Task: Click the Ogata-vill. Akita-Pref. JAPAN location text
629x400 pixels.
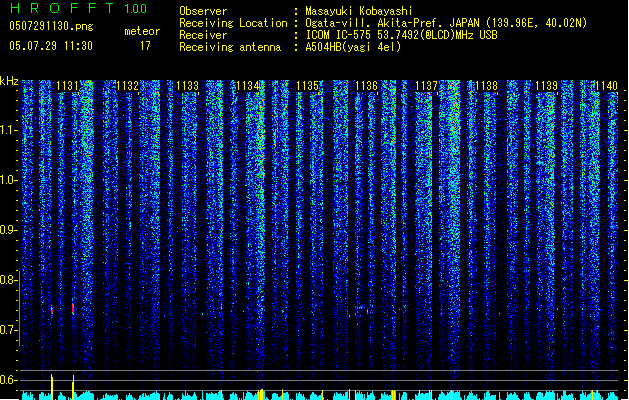Action: (446, 23)
